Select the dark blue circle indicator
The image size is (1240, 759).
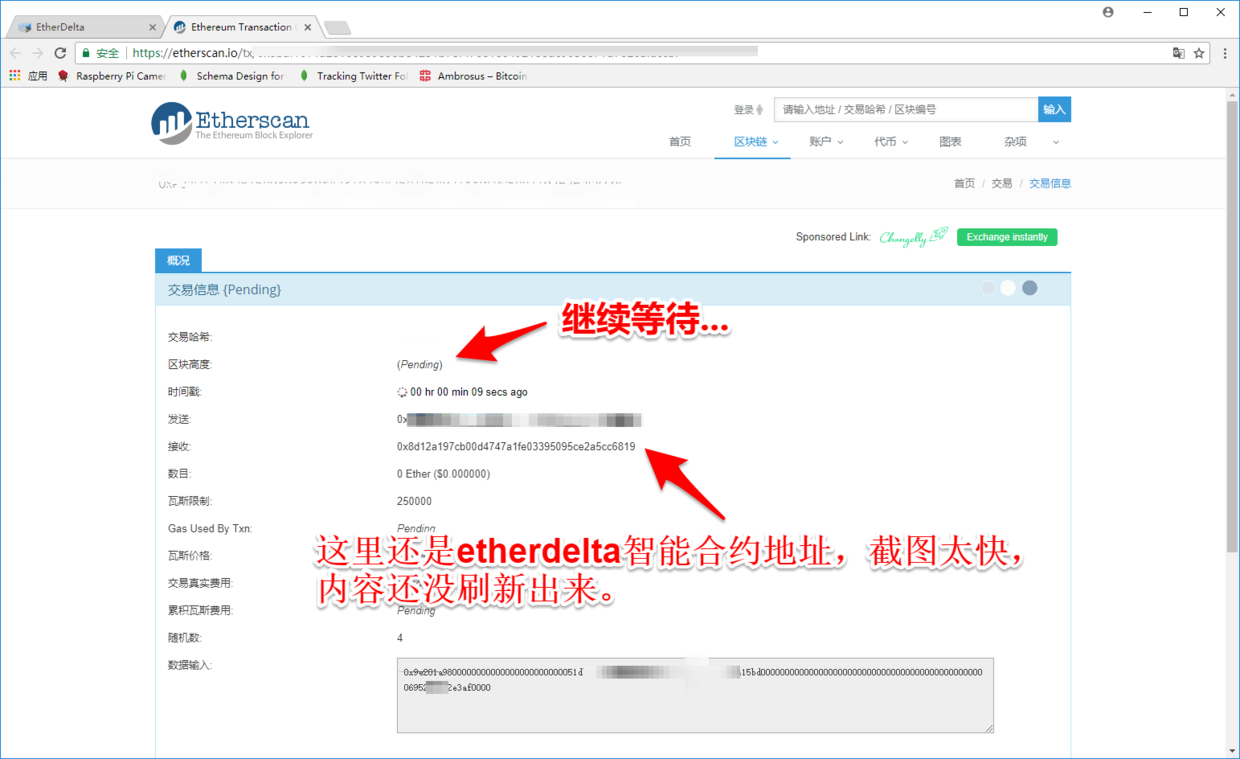1029,288
